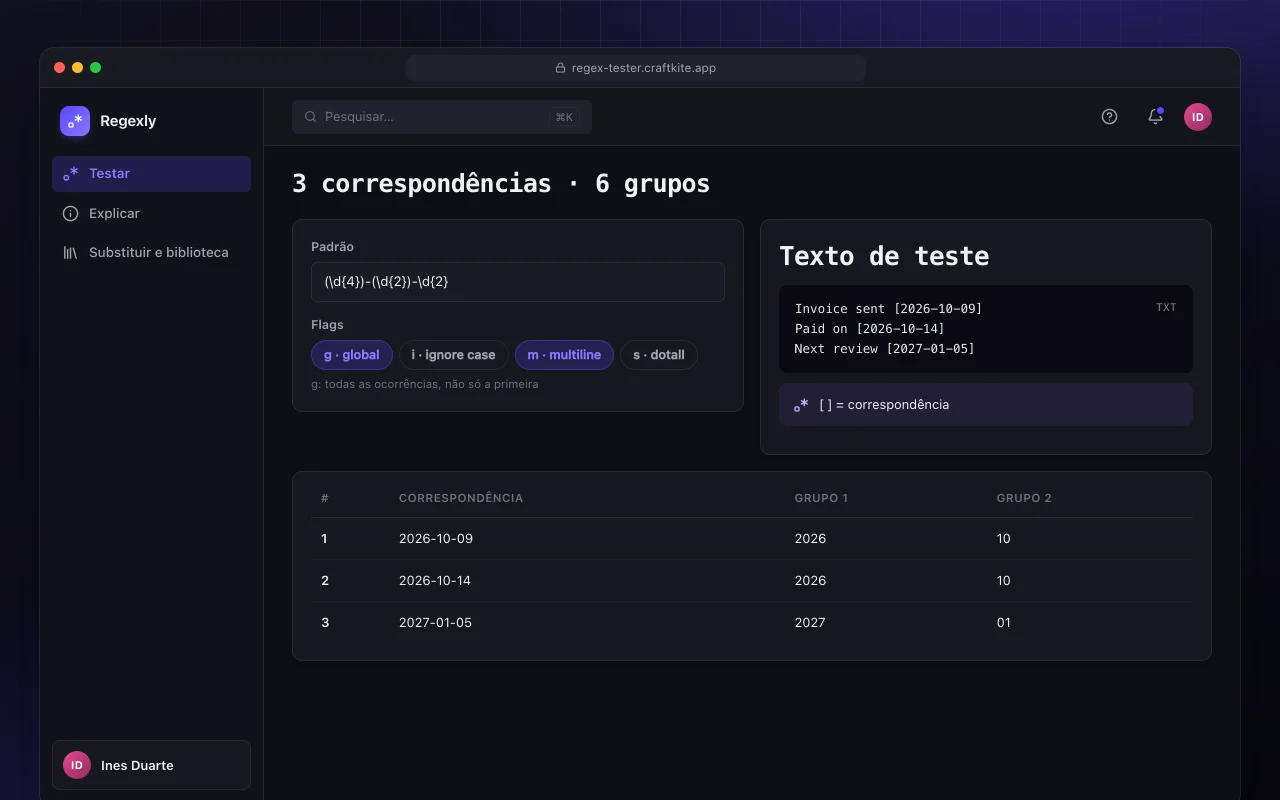
Task: Click group 2 value 01
Action: click(x=1004, y=622)
